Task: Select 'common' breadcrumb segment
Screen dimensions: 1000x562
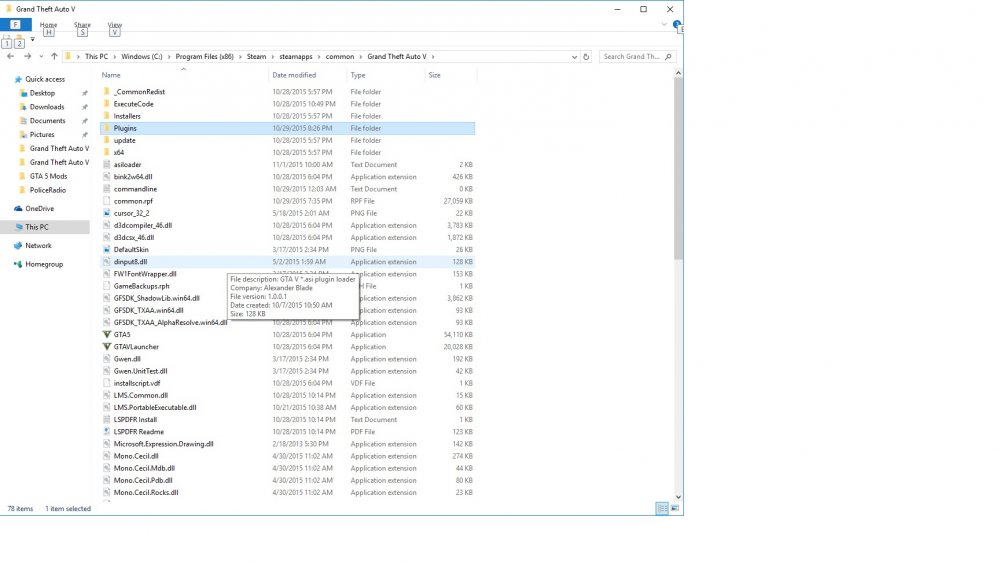Action: (x=340, y=57)
